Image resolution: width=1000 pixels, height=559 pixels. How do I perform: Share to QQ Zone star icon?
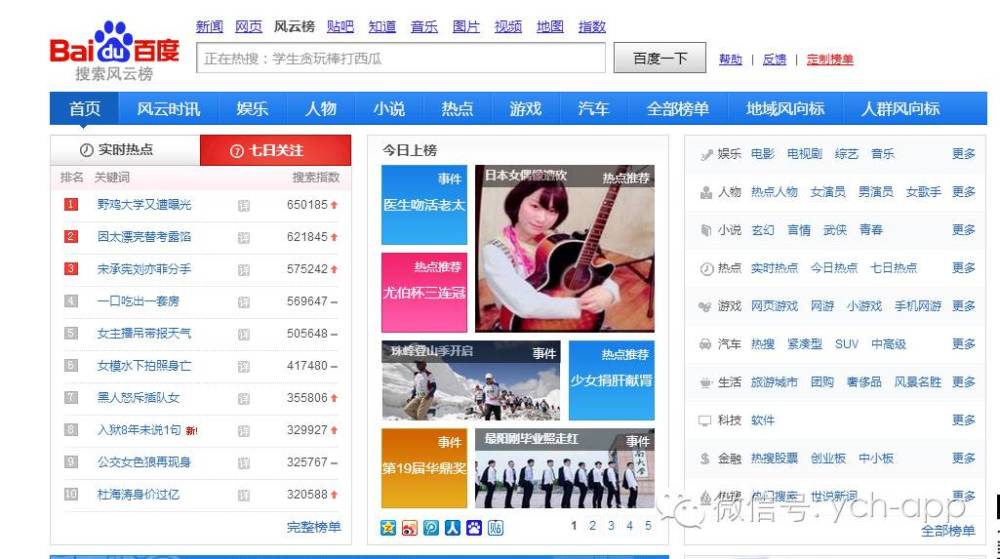click(x=388, y=527)
